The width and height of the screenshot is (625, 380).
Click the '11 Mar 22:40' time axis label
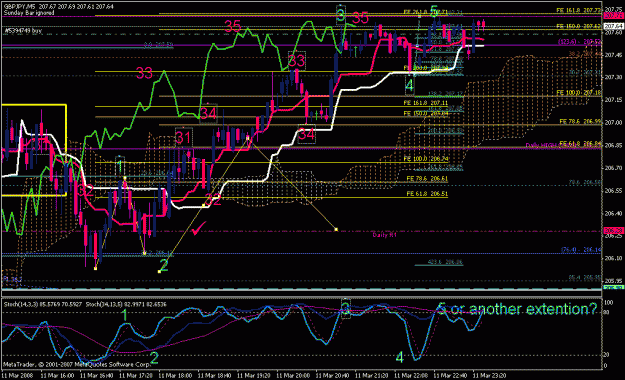pos(450,375)
